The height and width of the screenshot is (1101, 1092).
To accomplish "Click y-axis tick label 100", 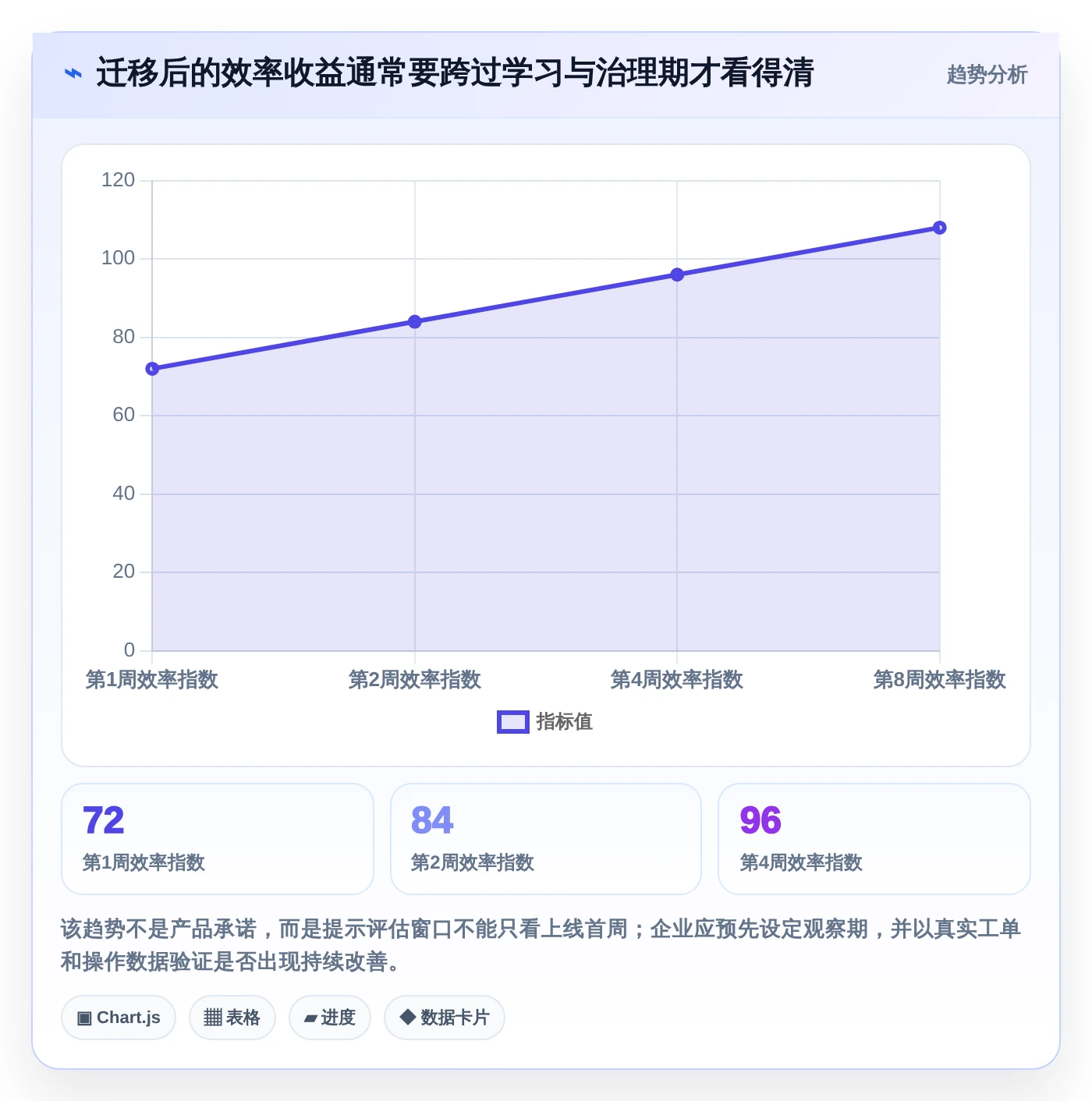I will click(118, 258).
